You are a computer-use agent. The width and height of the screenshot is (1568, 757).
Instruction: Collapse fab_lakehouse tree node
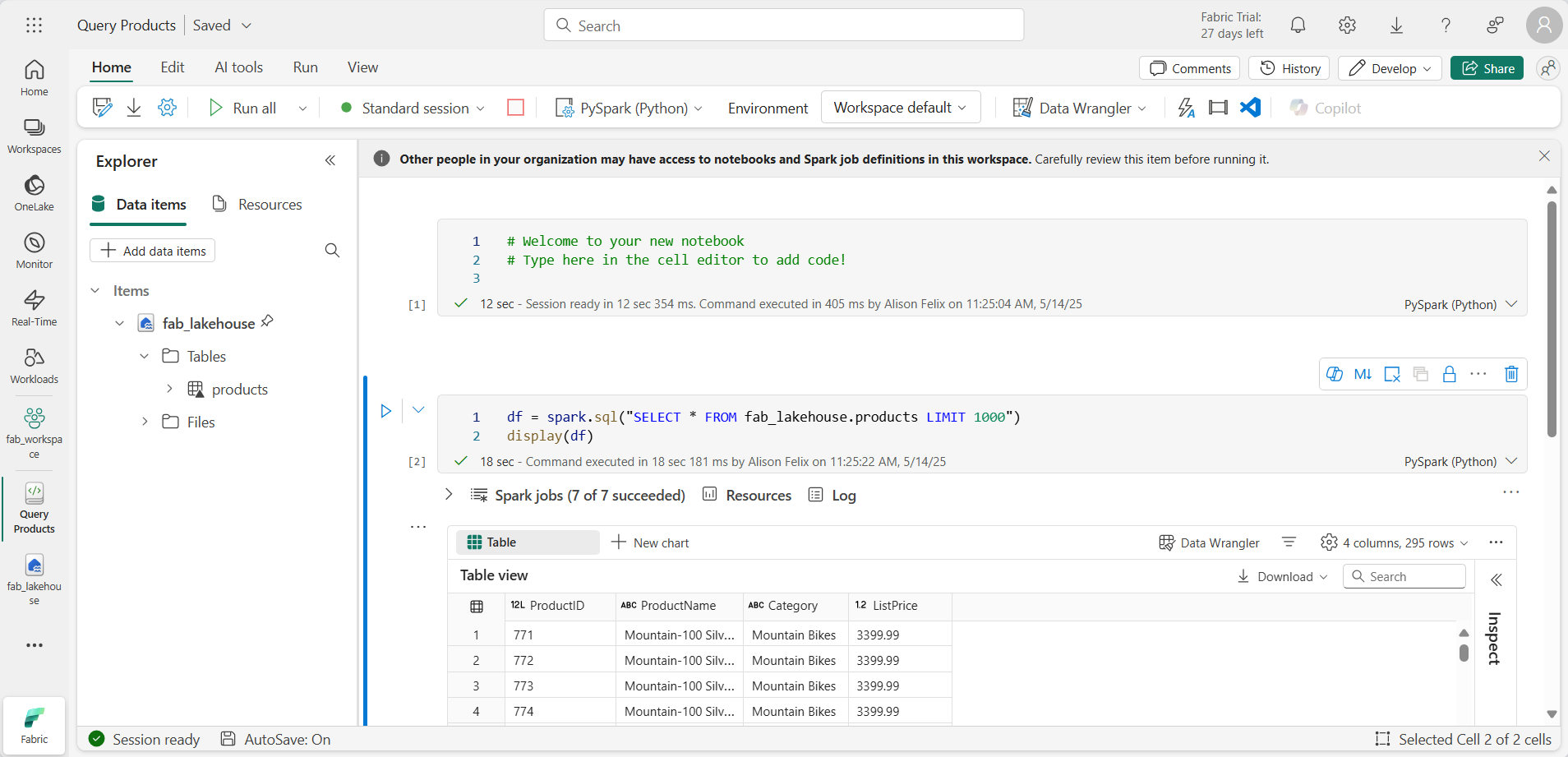(119, 323)
